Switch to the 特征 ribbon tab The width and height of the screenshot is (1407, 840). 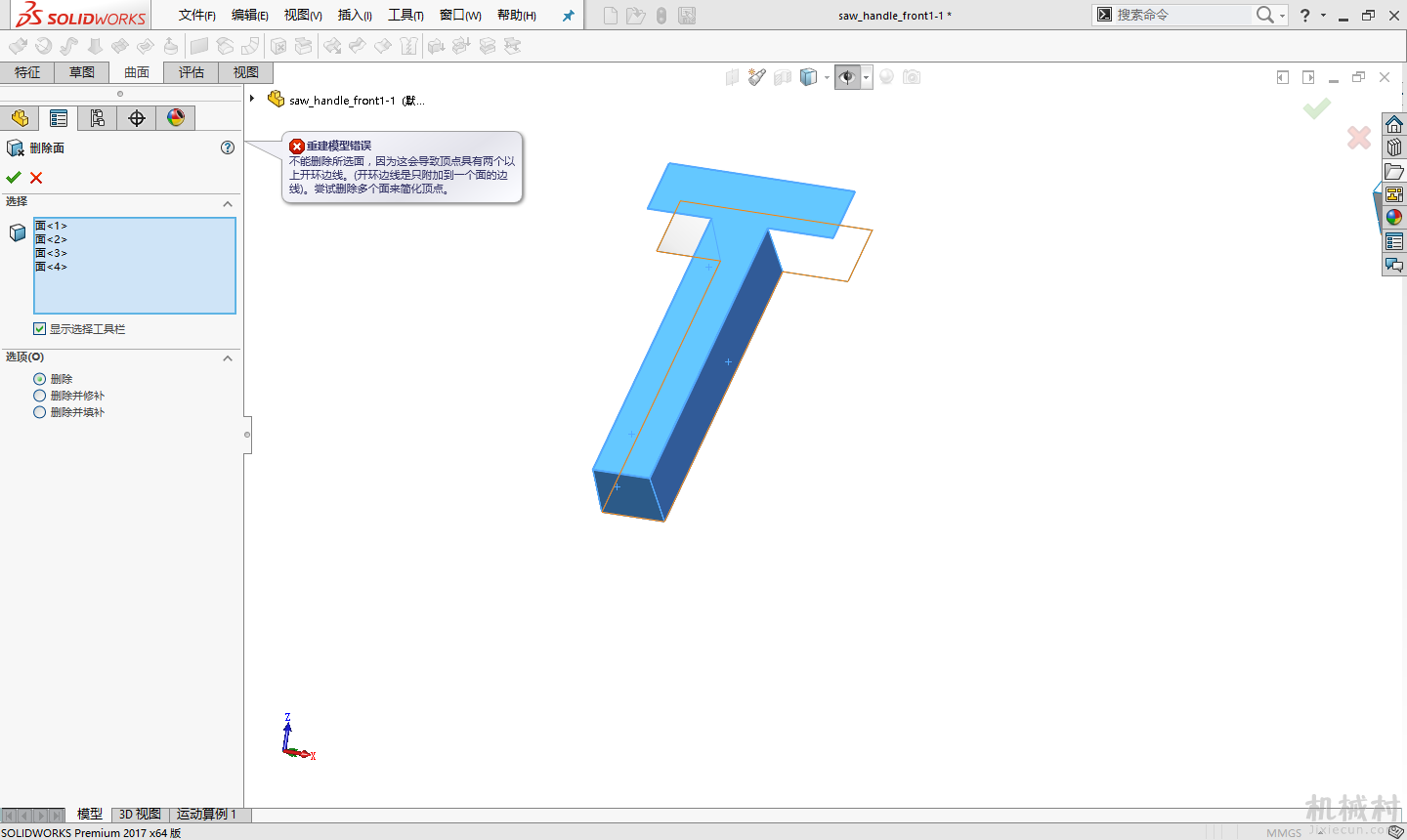pos(27,72)
